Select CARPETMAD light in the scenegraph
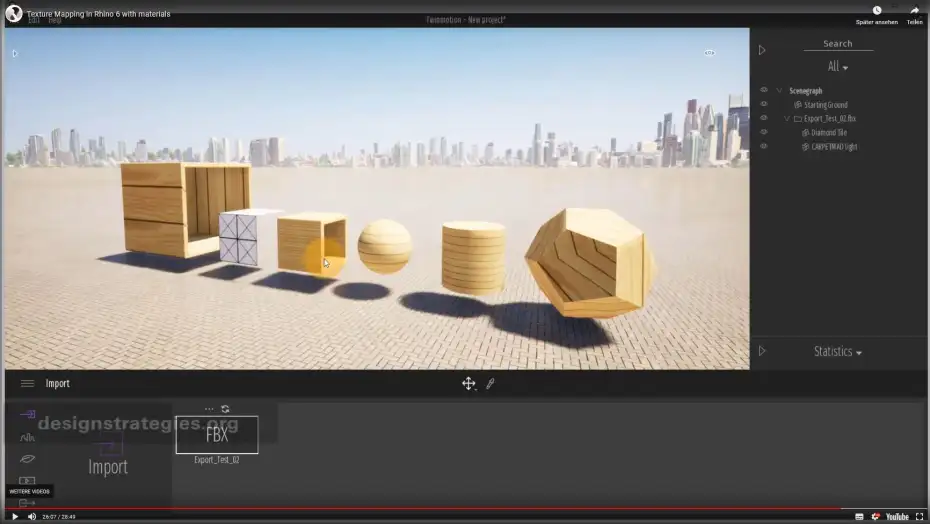 click(x=834, y=147)
